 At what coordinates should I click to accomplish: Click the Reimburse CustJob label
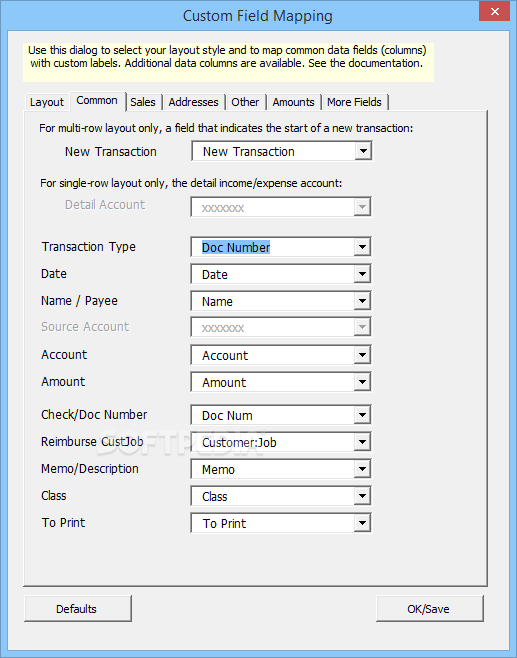(x=92, y=441)
